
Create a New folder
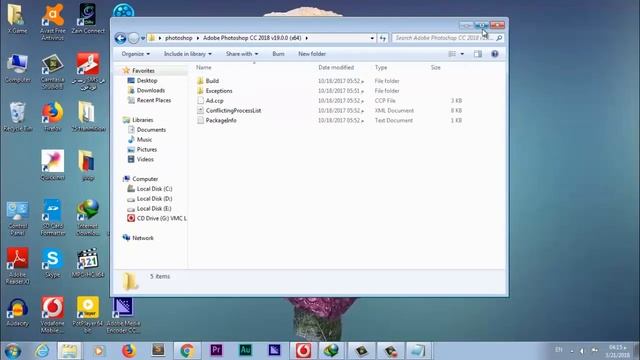tap(312, 54)
